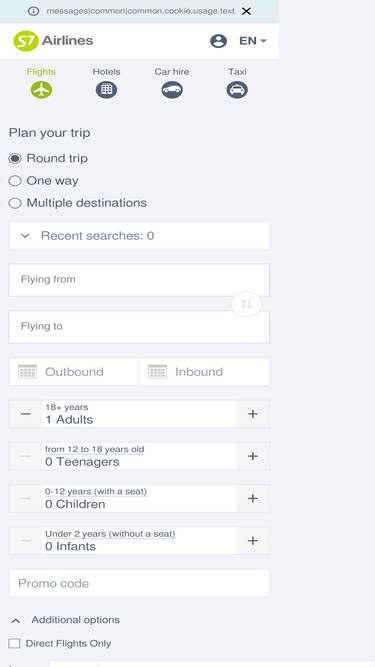Expand the Recent searches list

[139, 235]
